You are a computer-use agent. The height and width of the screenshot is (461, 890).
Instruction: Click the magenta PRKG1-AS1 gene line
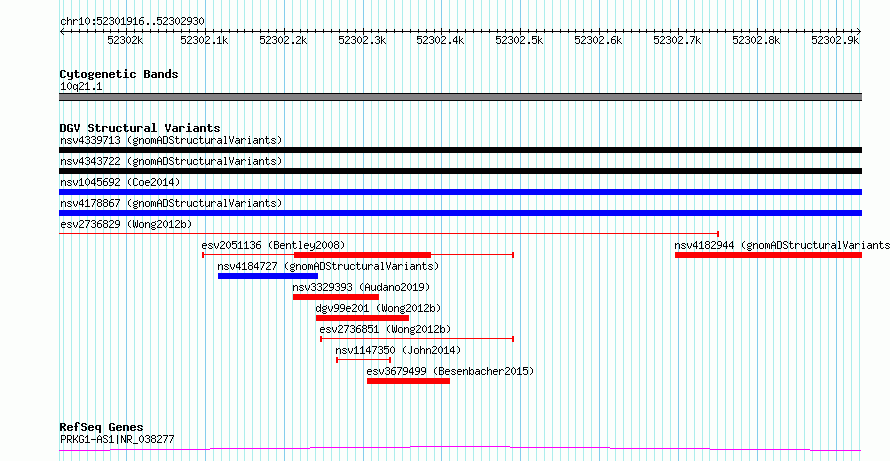tap(460, 449)
